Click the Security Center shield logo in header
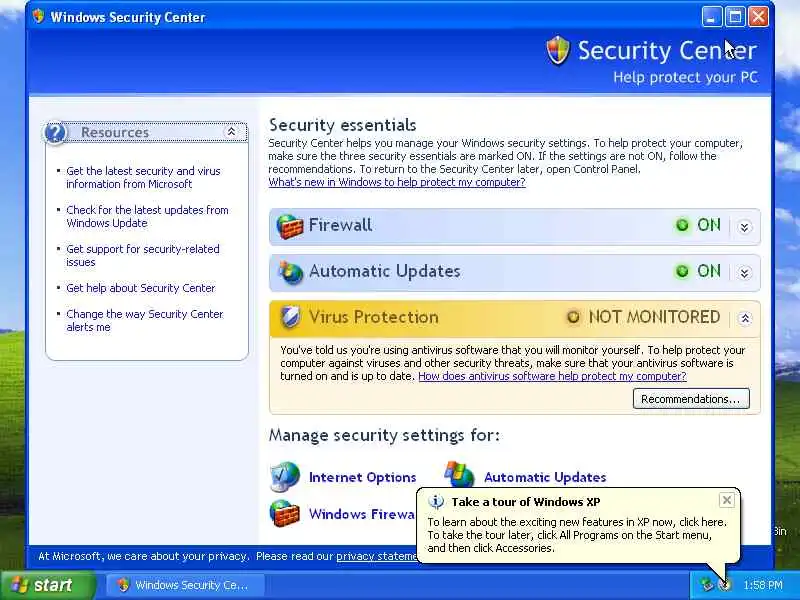 (x=558, y=50)
